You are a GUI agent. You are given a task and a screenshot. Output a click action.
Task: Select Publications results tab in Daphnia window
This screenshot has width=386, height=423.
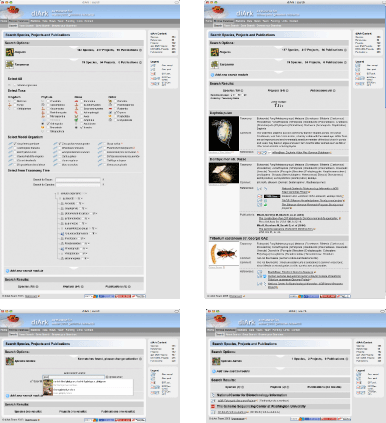[x=323, y=90]
